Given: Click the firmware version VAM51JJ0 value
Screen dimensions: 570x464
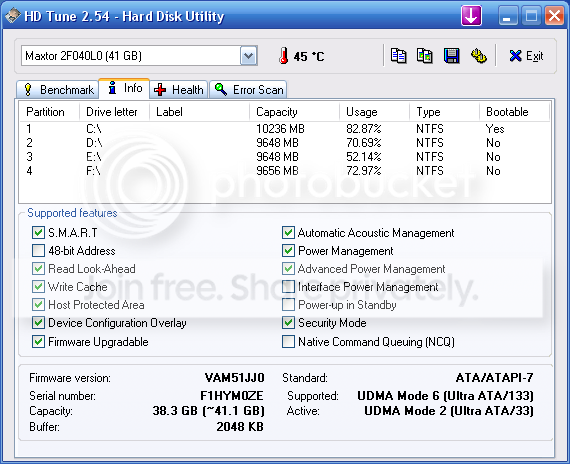Looking at the screenshot, I should [x=234, y=377].
